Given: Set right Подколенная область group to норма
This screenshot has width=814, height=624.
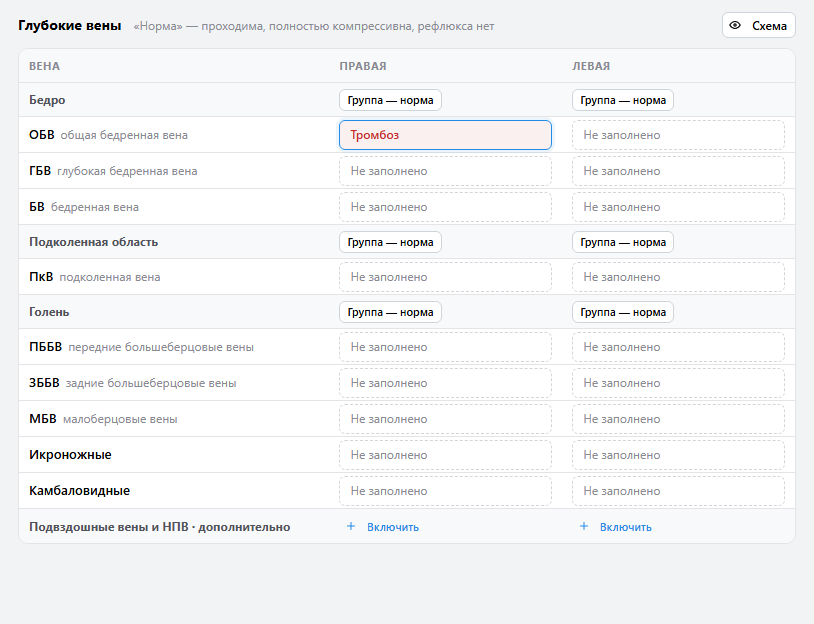Looking at the screenshot, I should (390, 242).
